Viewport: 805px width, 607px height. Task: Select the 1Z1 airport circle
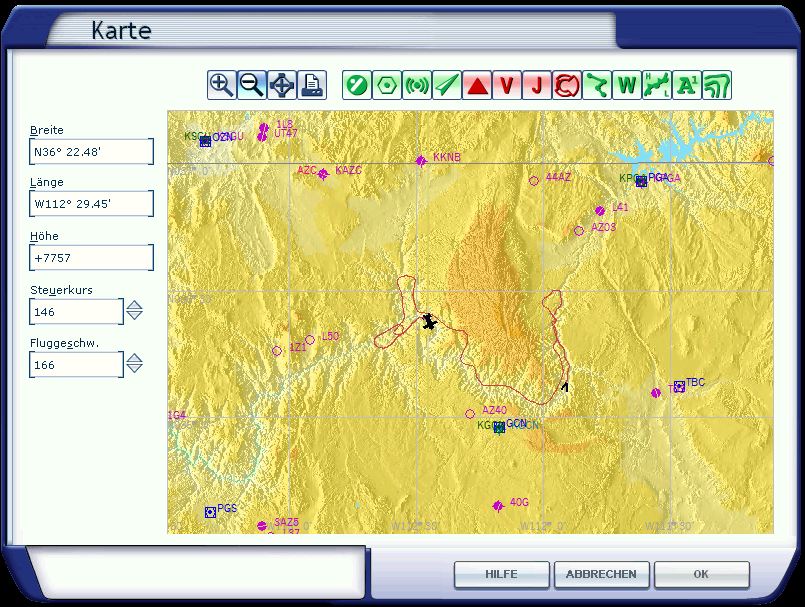click(x=277, y=351)
